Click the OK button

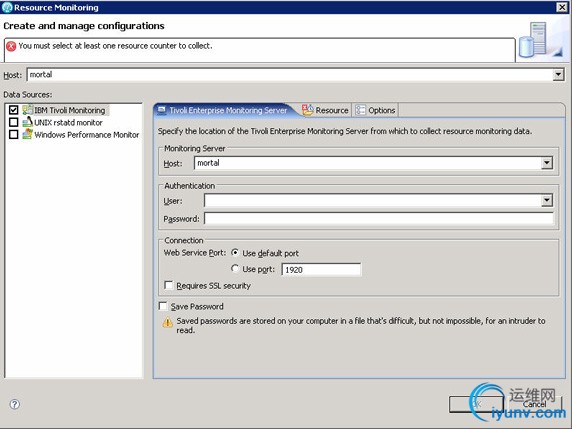pos(476,404)
